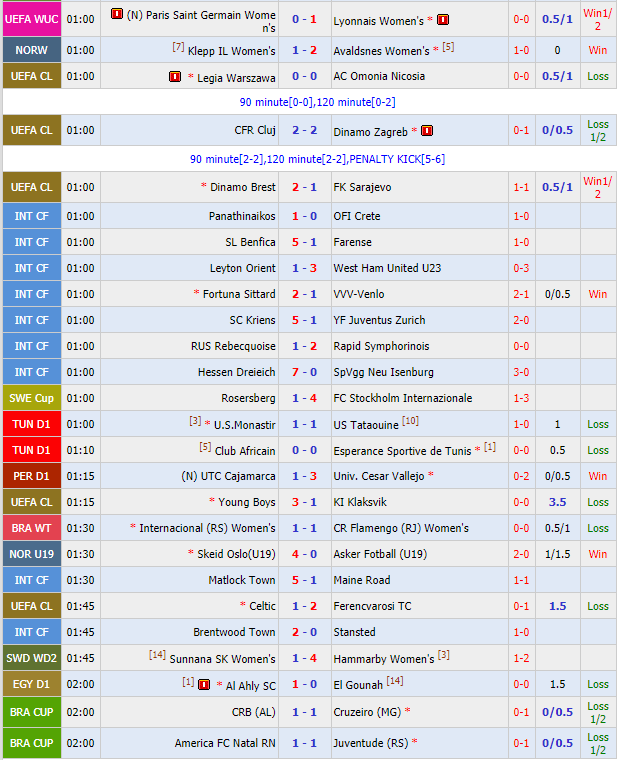The height and width of the screenshot is (760, 617).
Task: Click the PER D1 league badge
Action: 31,476
